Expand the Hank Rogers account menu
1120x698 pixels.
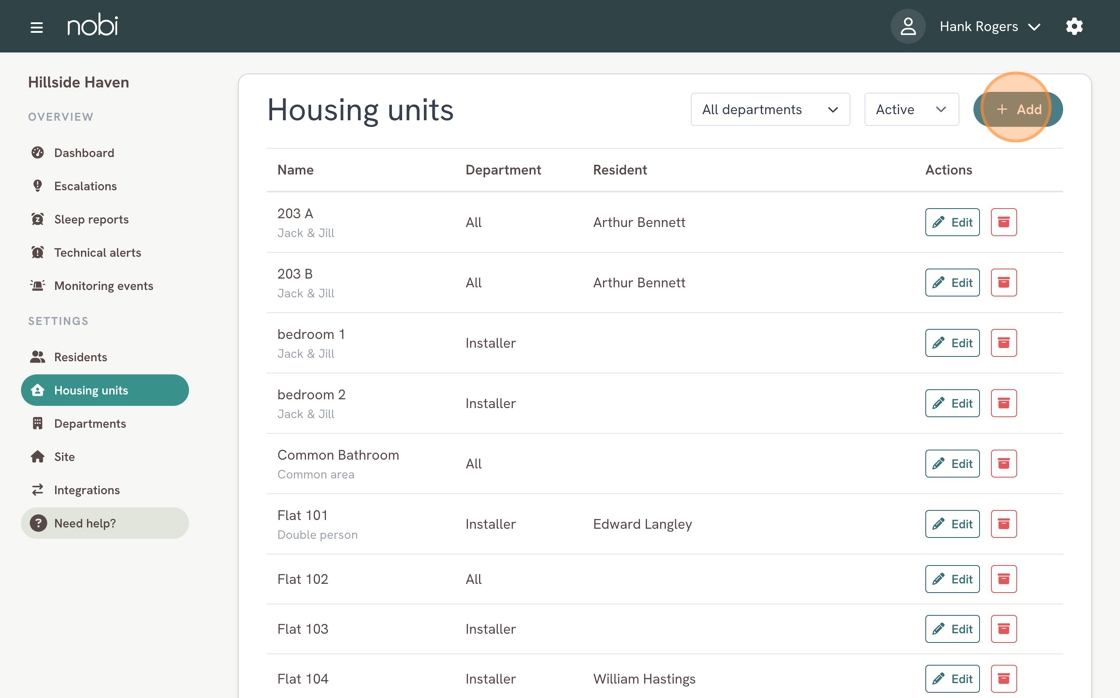(x=989, y=26)
